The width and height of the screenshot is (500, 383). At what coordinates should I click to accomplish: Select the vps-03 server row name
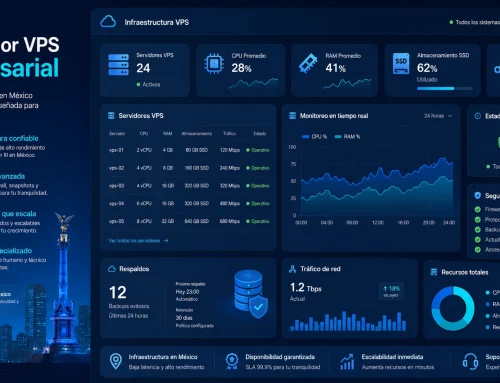pyautogui.click(x=116, y=186)
